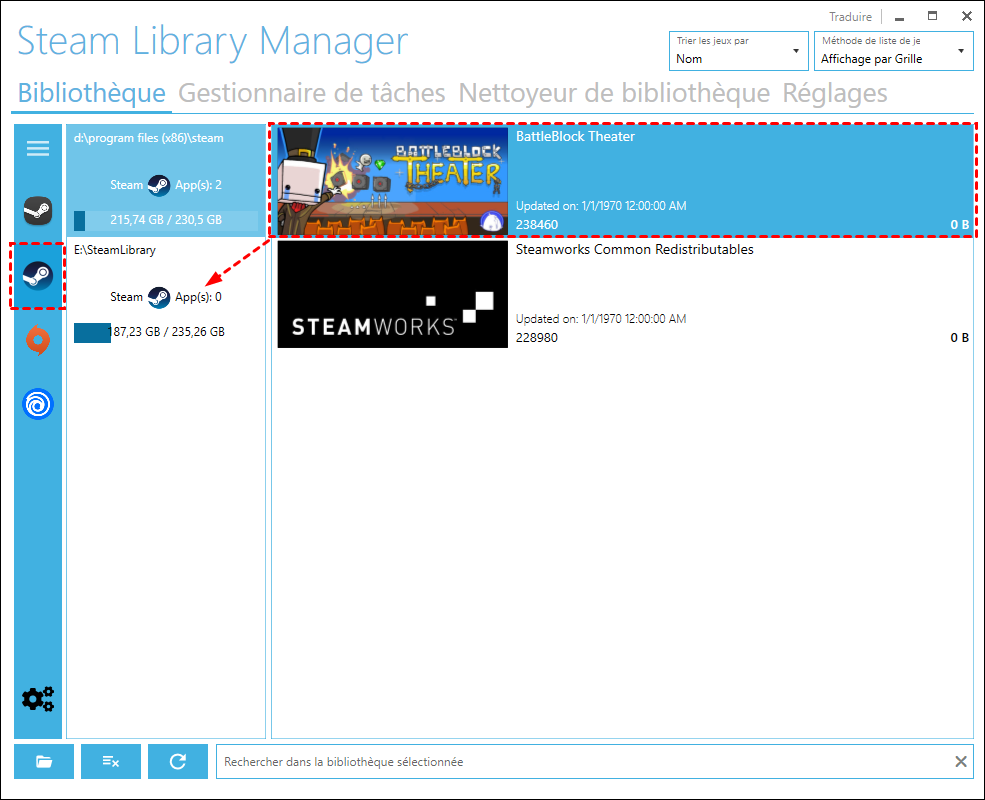Click the Steamworks thumbnail image

(x=393, y=294)
